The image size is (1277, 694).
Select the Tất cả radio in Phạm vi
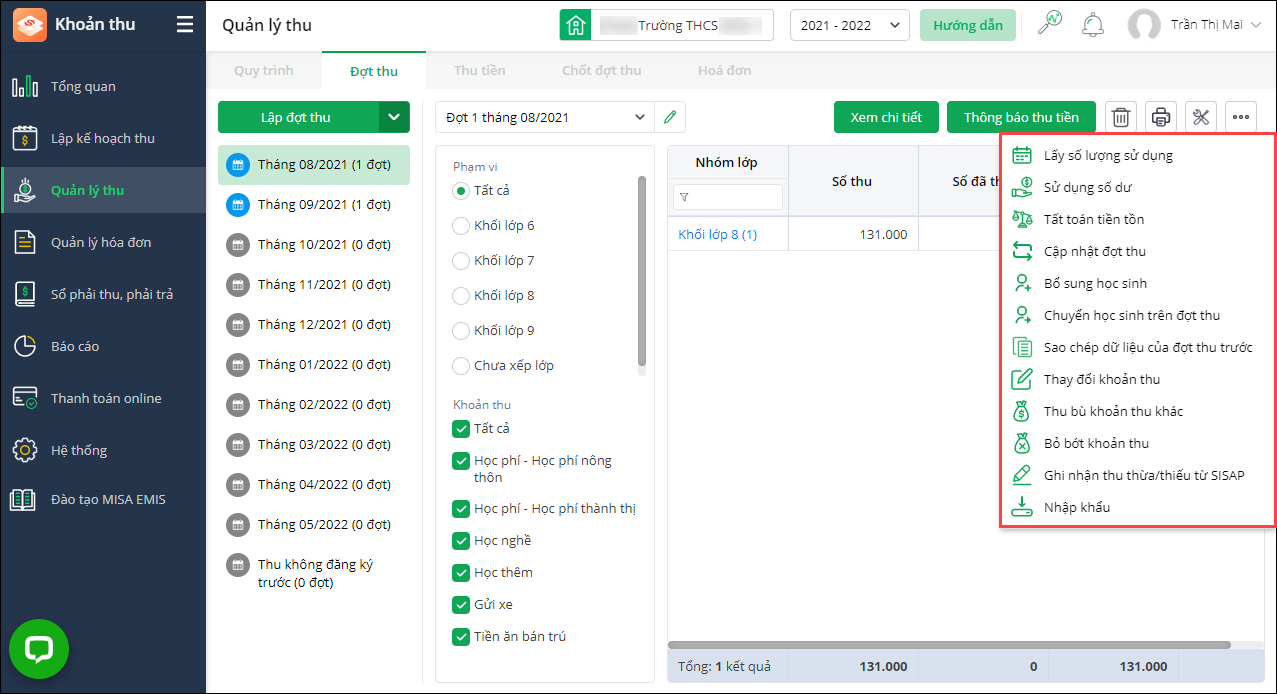click(x=461, y=190)
